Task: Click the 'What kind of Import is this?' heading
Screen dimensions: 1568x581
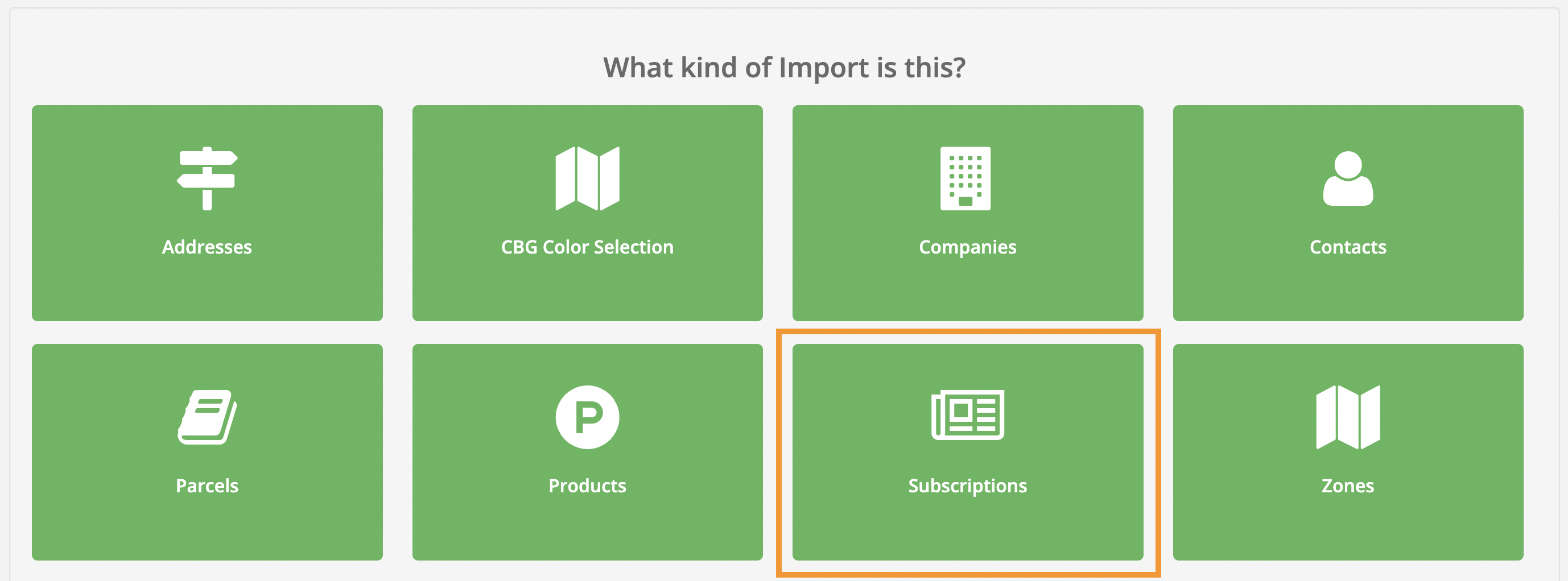Action: 783,67
